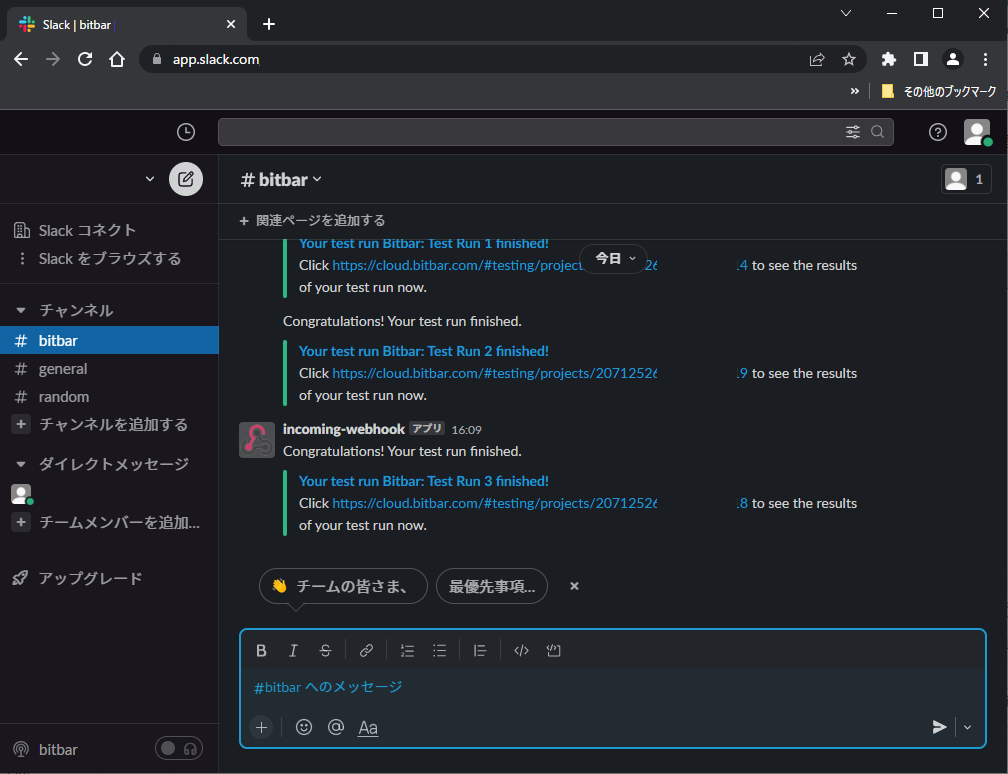Viewport: 1008px width, 774px height.
Task: Open the browser tab search chevron
Action: tap(846, 13)
